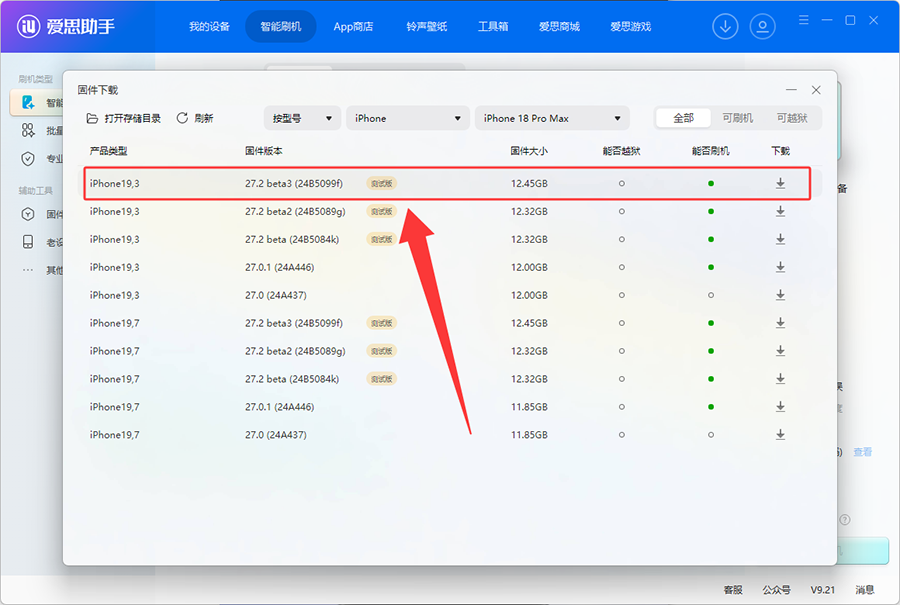Go to 我的设备 tab
Screen dimensions: 900x605
pos(210,26)
